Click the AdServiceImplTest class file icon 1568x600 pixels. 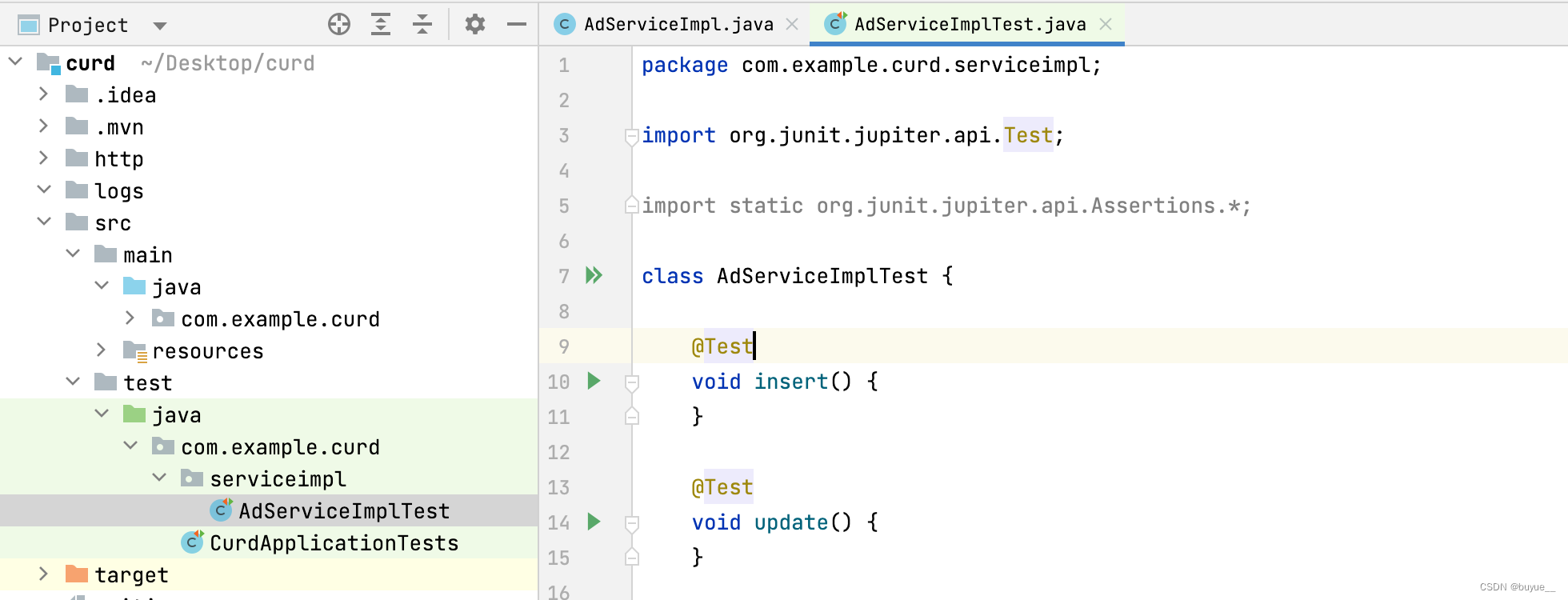point(221,509)
